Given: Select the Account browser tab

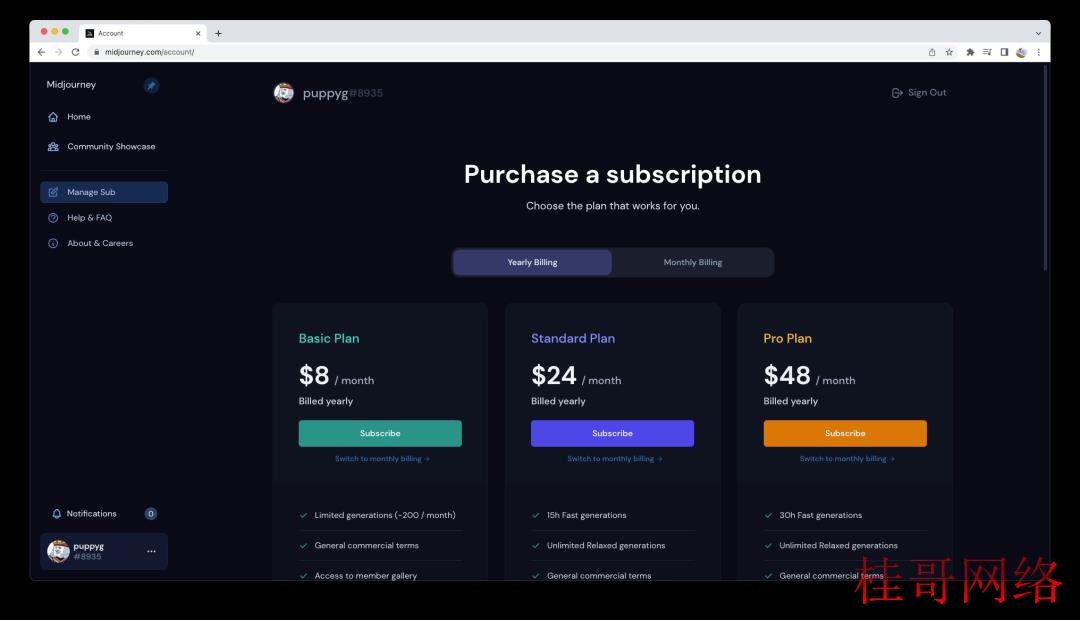Looking at the screenshot, I should tap(143, 33).
